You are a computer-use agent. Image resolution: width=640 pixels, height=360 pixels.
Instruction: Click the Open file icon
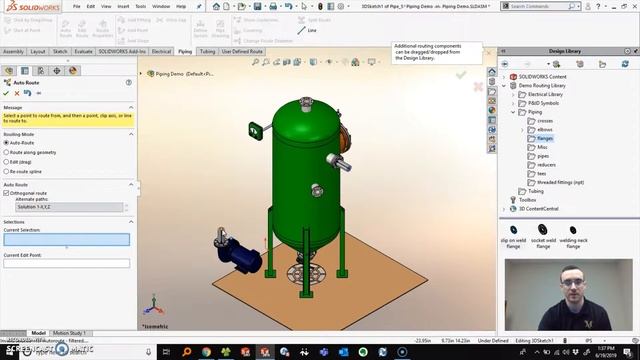242,6
